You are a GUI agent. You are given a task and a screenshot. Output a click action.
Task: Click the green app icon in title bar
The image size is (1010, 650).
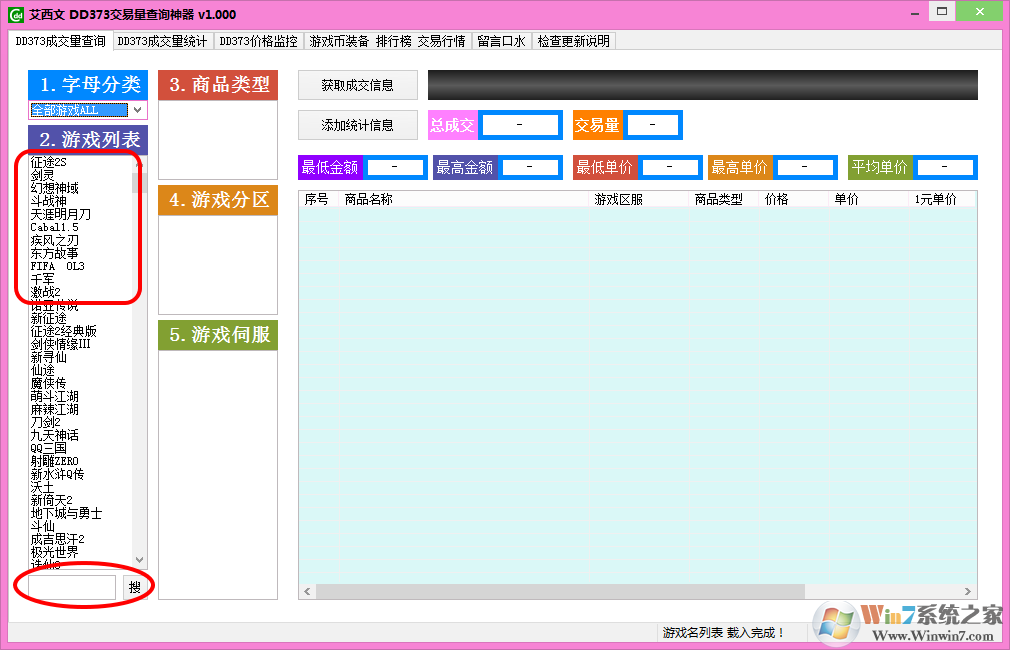[15, 15]
